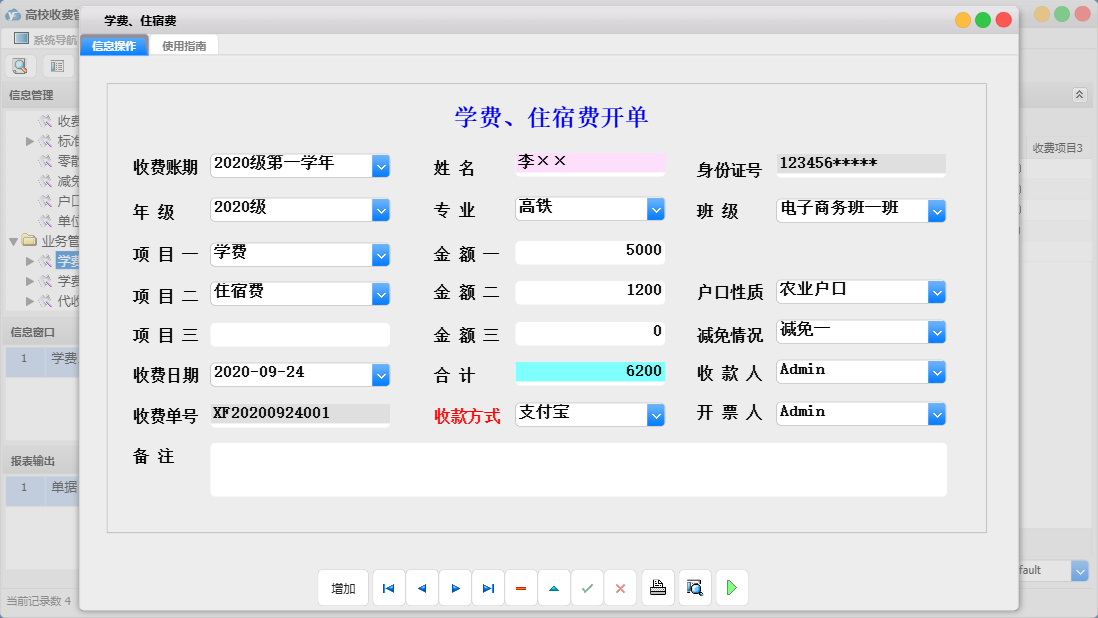This screenshot has height=618, width=1098.
Task: Open the 收费日期 date picker dropdown
Action: (381, 374)
